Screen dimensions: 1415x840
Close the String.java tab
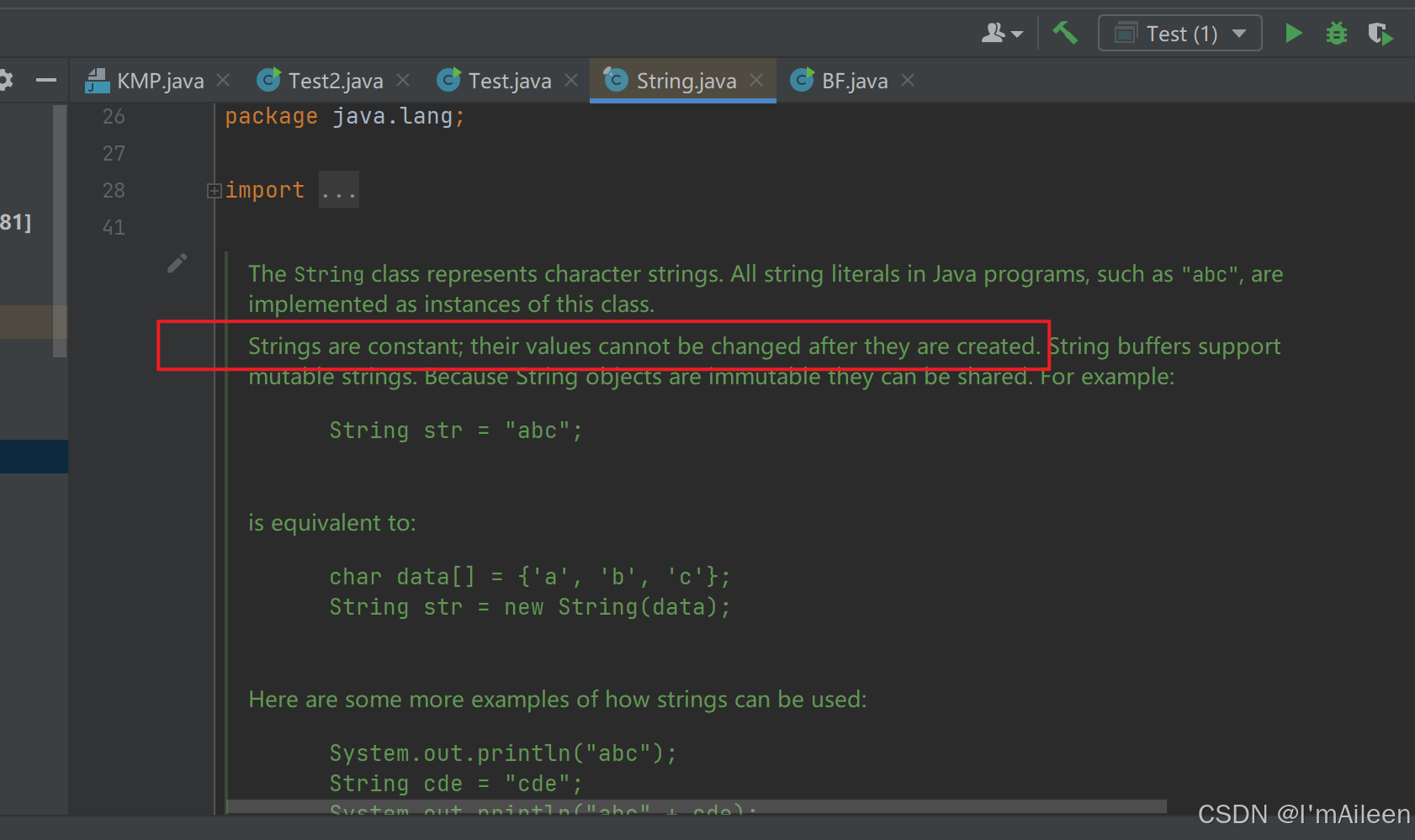(x=756, y=80)
